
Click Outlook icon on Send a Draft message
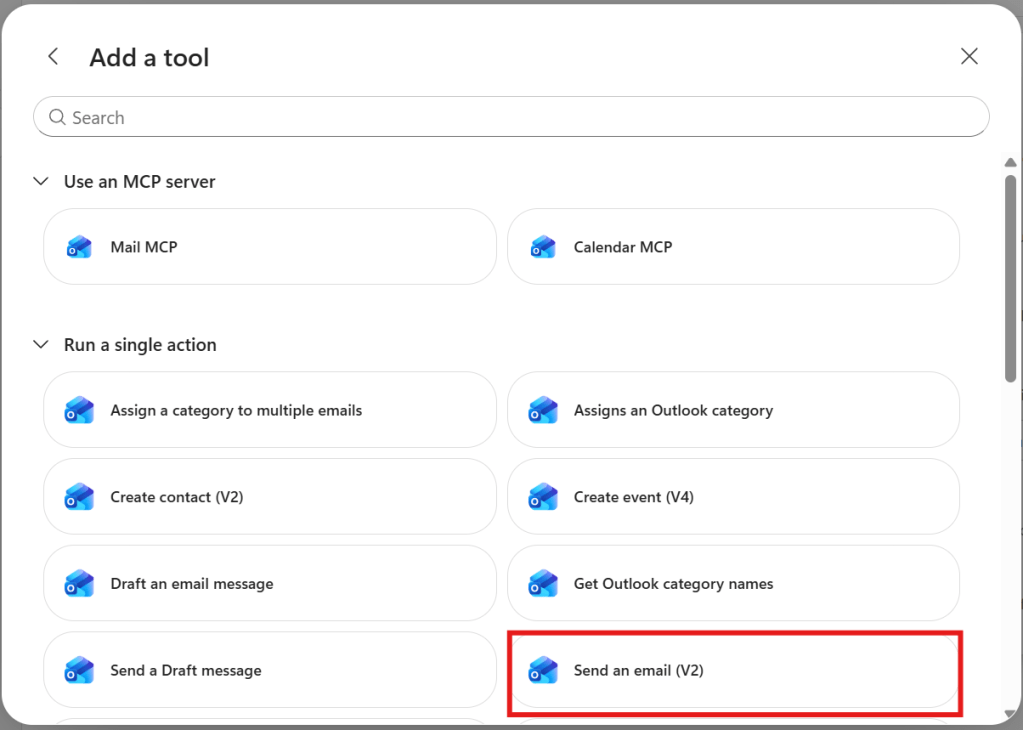[x=79, y=671]
